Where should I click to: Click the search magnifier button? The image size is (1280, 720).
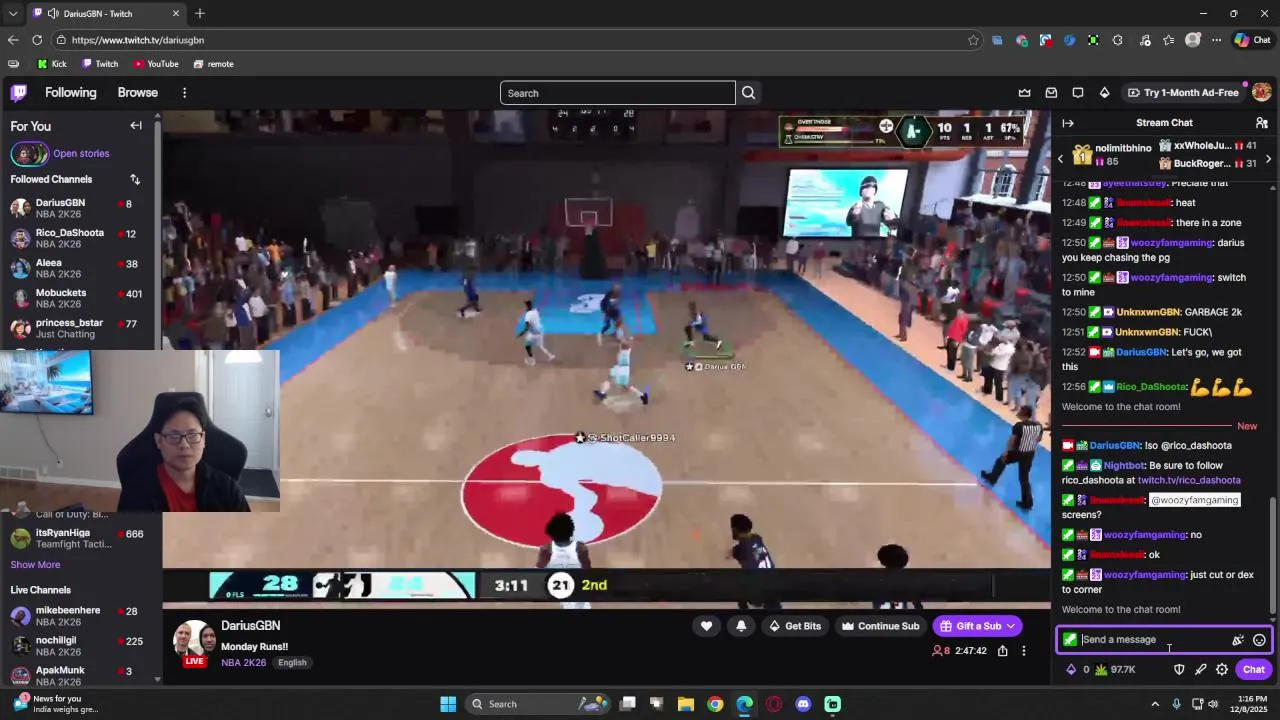748,93
